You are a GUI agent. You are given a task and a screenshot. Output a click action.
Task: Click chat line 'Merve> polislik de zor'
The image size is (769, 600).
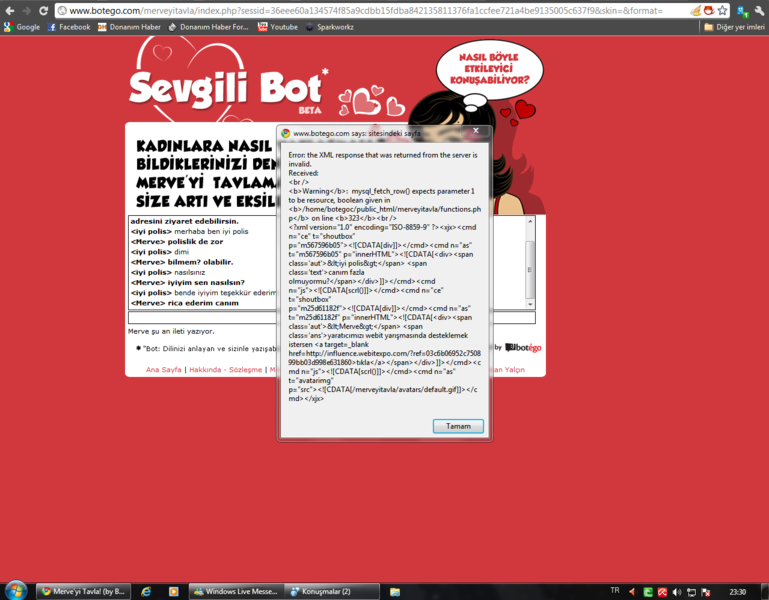[x=177, y=241]
